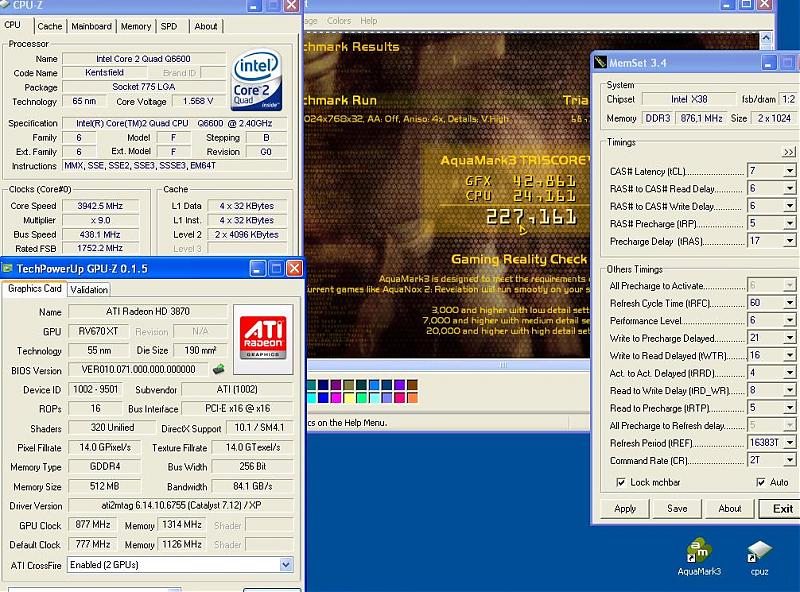
Task: Open the Read to Write Delay (tRD_WR) dropdown
Action: 789,390
